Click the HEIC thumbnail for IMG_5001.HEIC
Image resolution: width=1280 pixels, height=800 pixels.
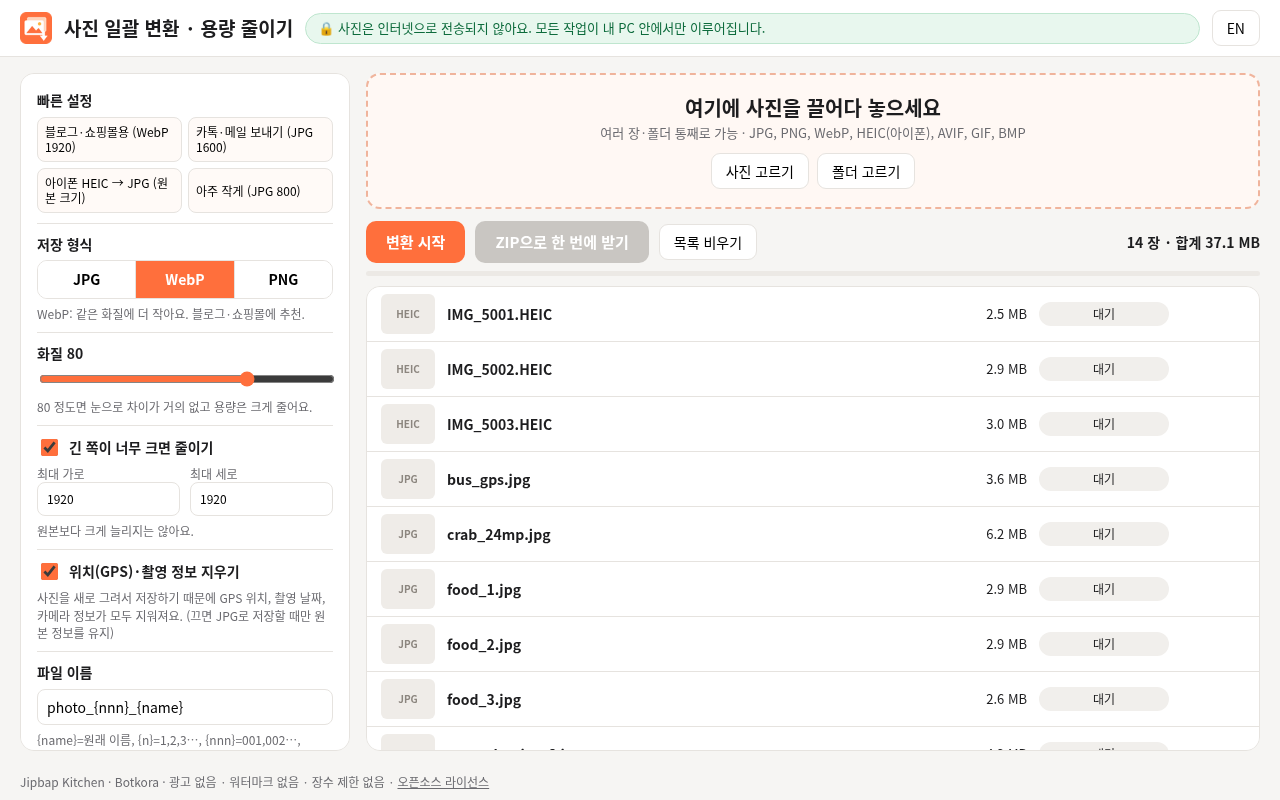pyautogui.click(x=408, y=314)
